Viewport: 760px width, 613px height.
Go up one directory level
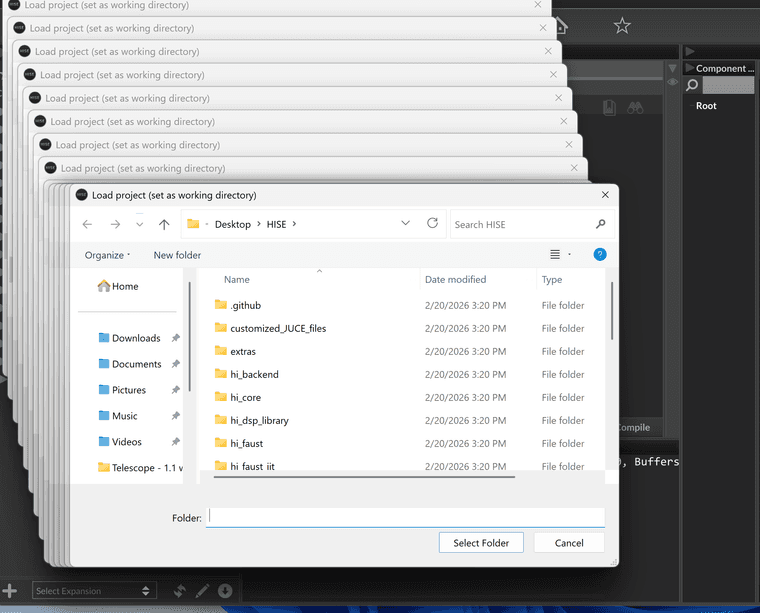164,224
